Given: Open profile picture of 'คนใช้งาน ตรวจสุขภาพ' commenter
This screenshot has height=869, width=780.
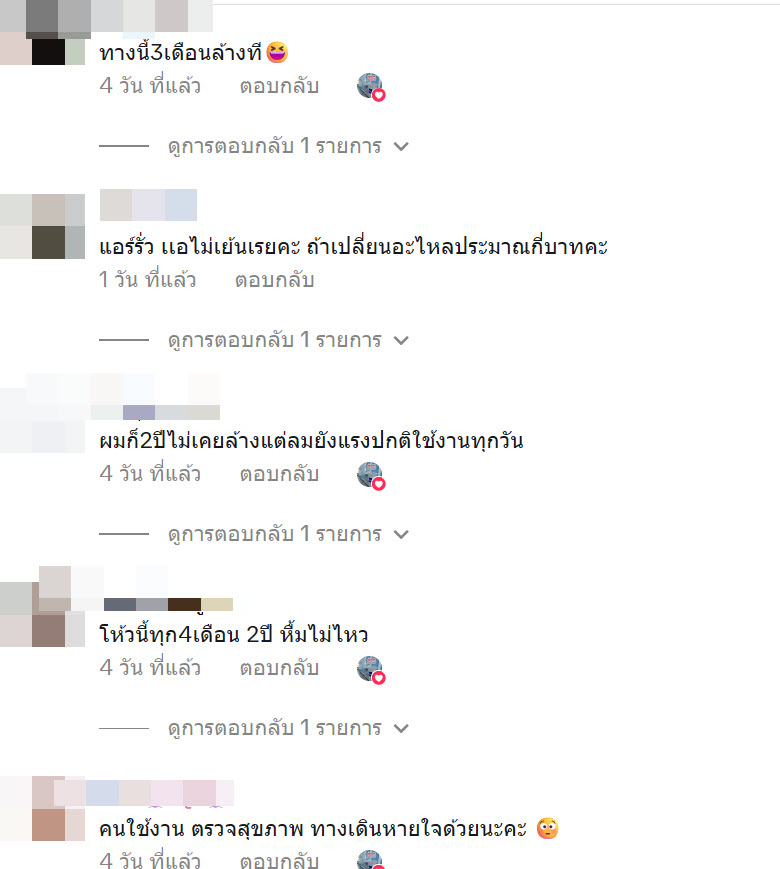Looking at the screenshot, I should click(43, 808).
